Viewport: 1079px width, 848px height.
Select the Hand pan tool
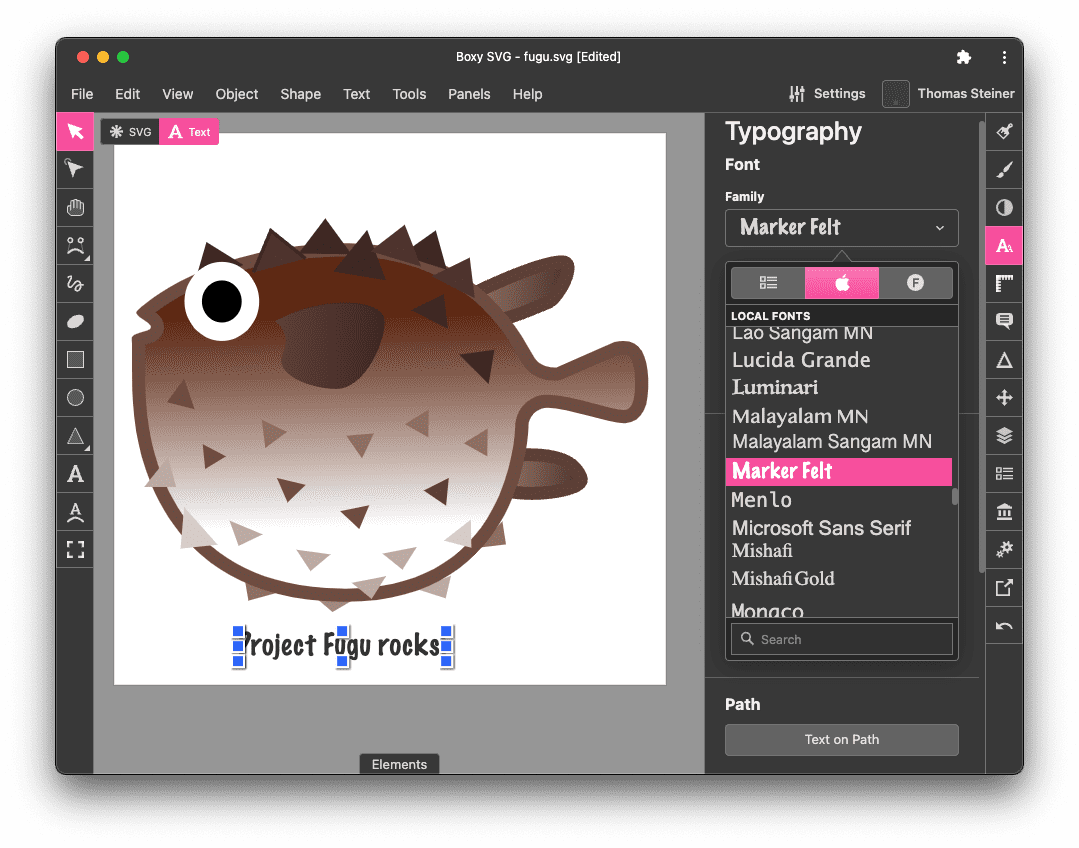click(75, 207)
